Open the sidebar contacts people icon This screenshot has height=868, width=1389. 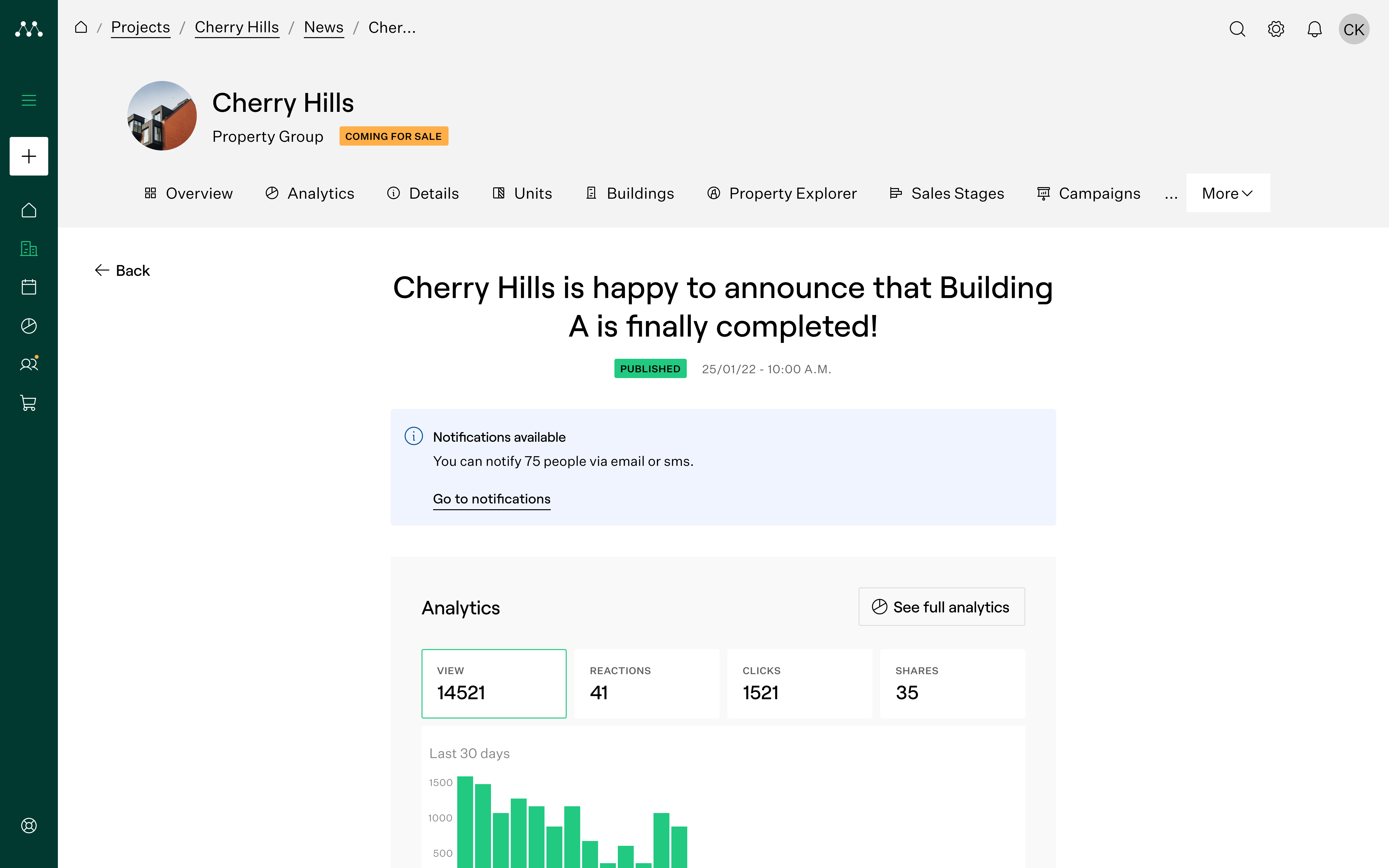[29, 364]
